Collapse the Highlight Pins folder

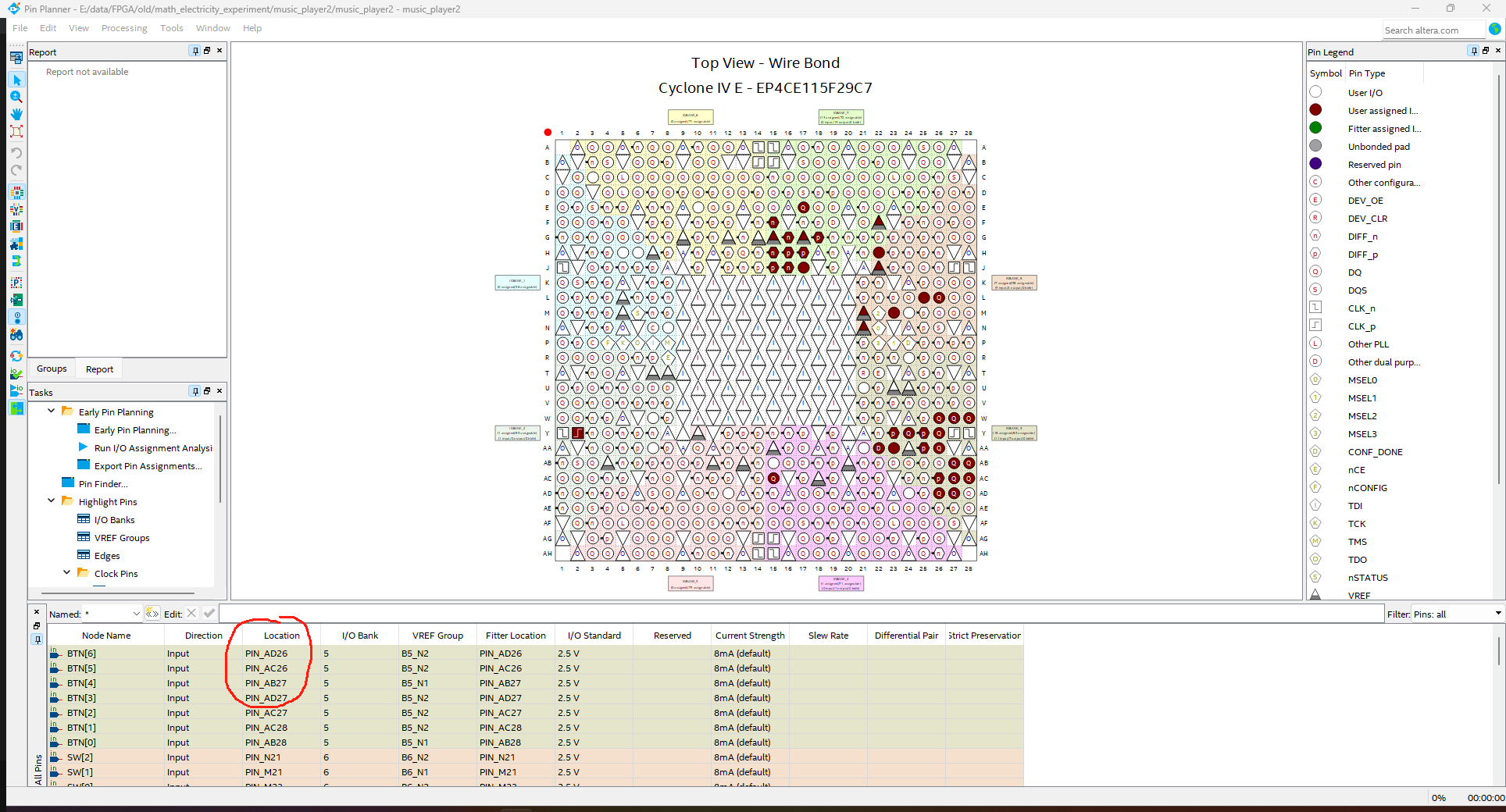click(52, 500)
